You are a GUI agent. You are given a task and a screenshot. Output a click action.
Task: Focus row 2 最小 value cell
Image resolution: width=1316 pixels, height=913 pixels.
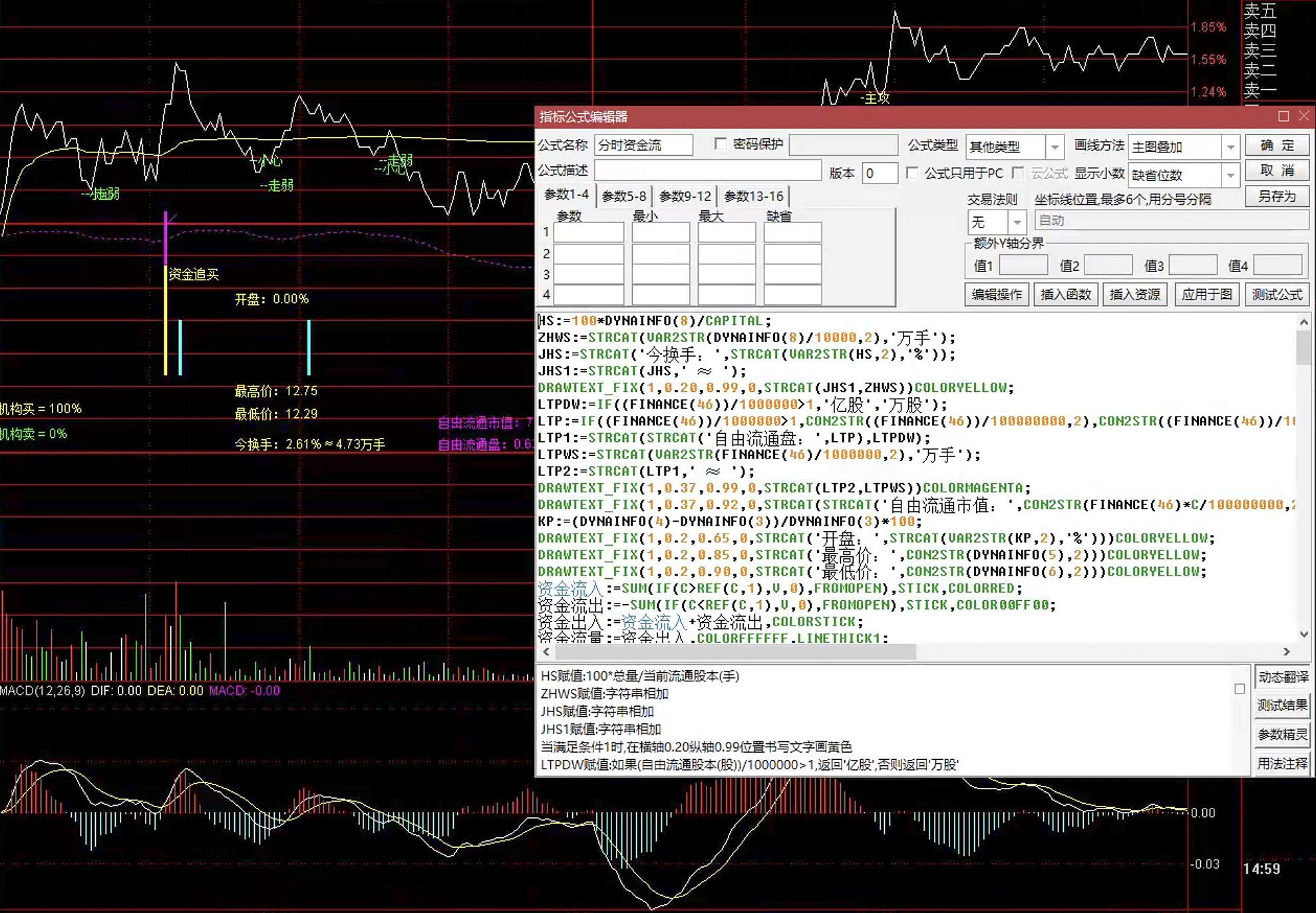pos(661,254)
